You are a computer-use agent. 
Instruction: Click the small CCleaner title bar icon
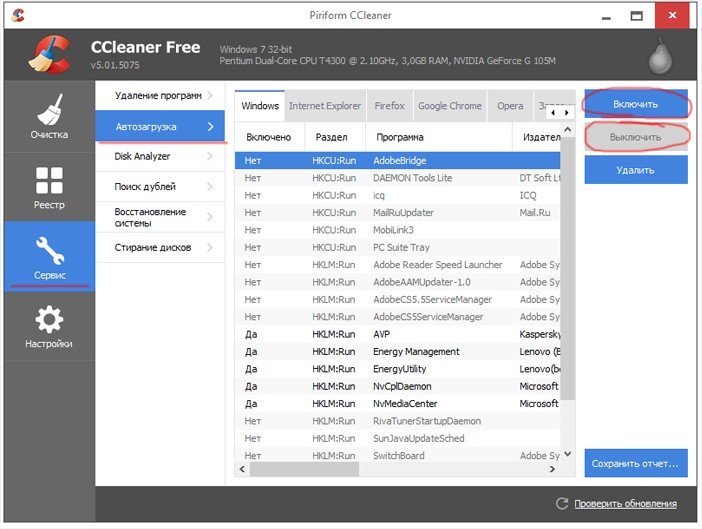[17, 15]
